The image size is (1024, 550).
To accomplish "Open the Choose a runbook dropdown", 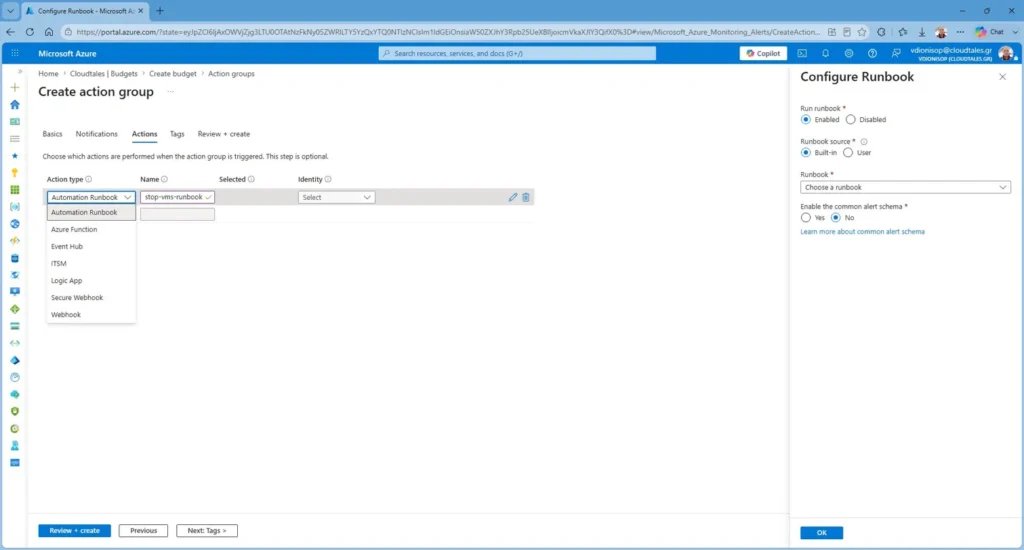I will coord(905,187).
